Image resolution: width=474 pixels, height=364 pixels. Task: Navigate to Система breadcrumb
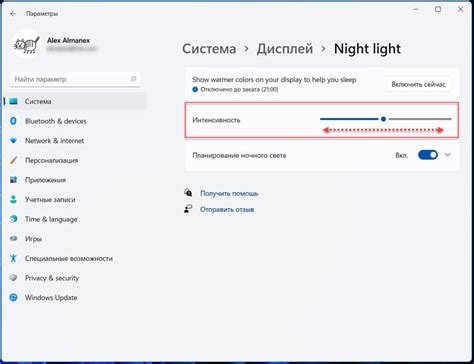[209, 49]
